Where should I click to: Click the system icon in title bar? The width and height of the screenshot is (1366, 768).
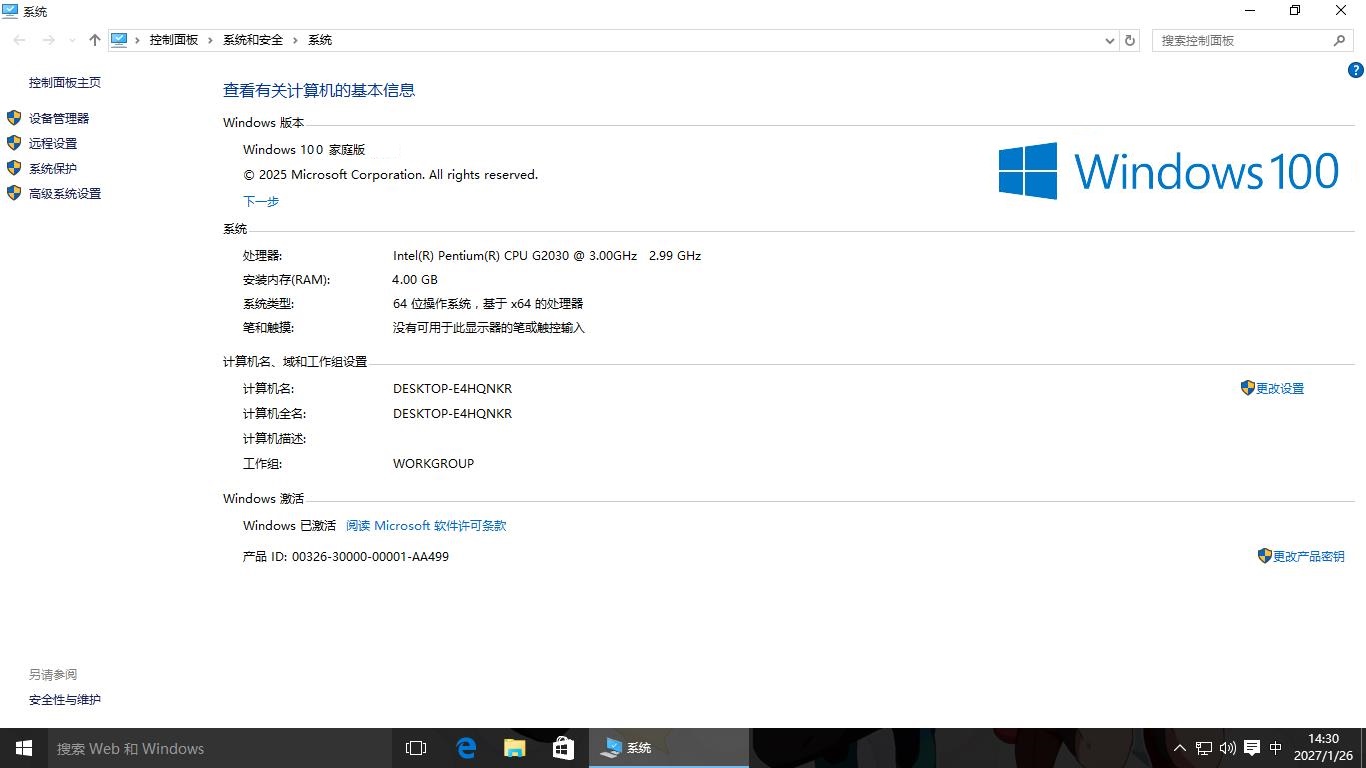[x=11, y=11]
